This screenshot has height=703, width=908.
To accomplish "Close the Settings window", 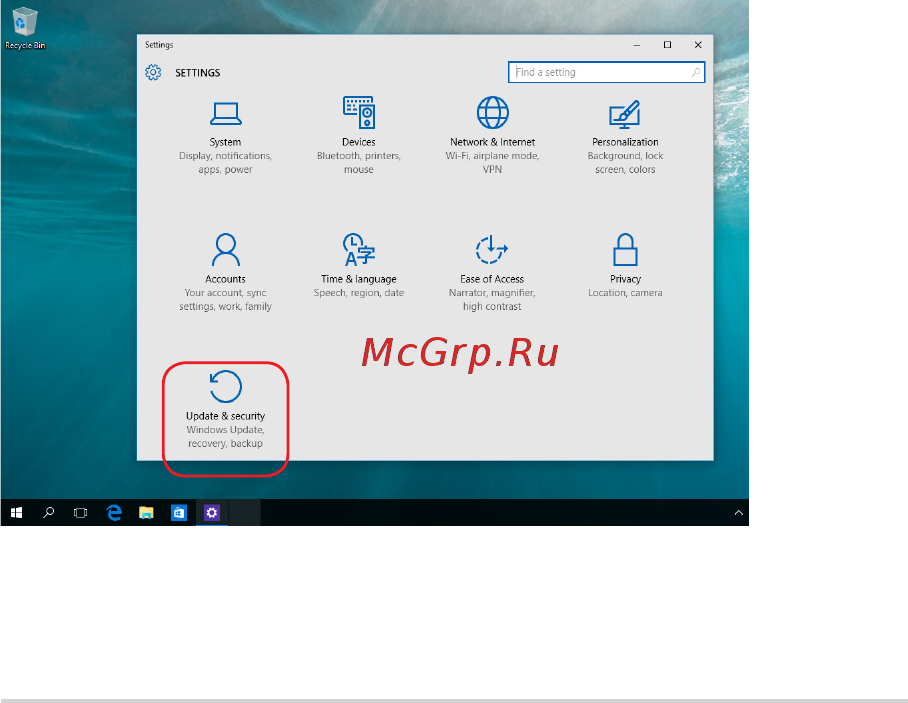I will (x=698, y=45).
